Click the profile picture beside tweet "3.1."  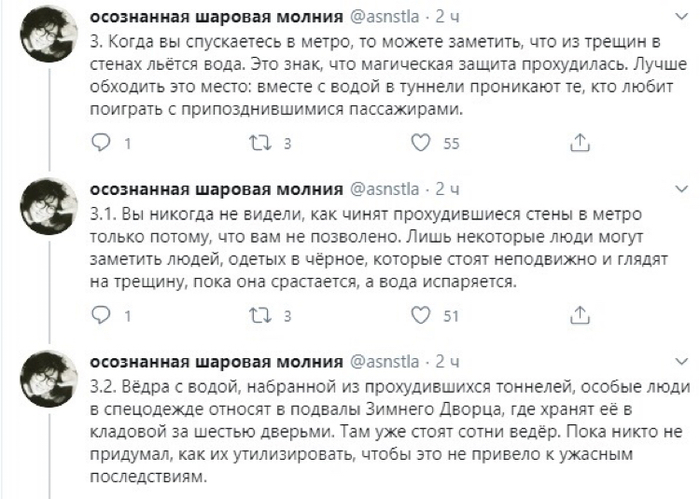coord(47,211)
